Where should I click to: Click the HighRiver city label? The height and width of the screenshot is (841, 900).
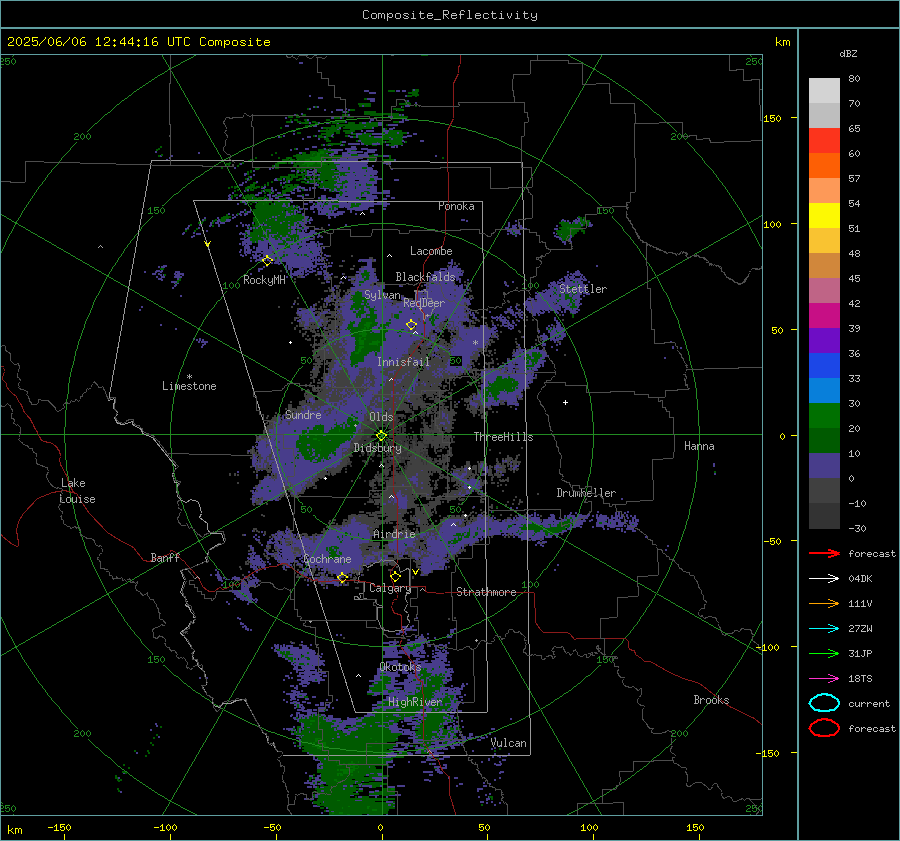pyautogui.click(x=415, y=702)
